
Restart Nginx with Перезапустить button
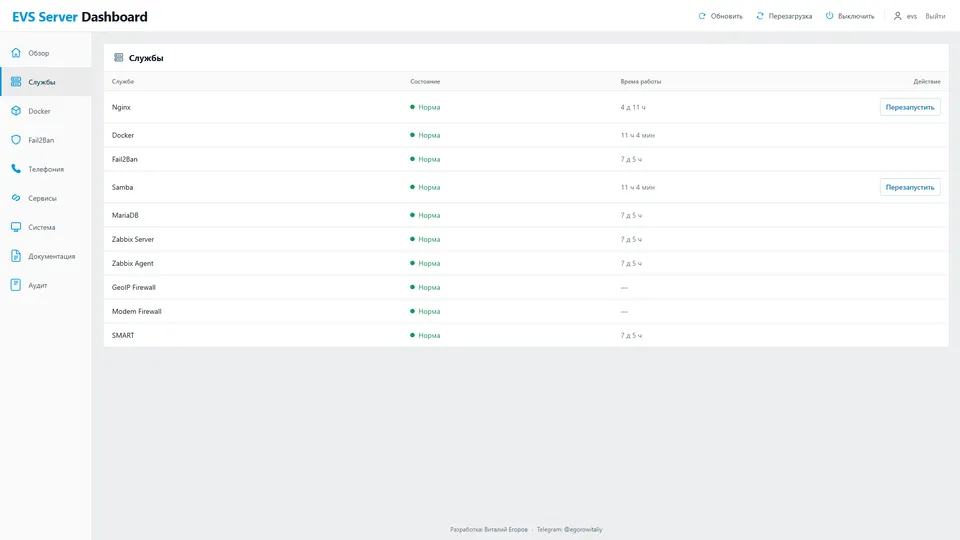pos(910,107)
